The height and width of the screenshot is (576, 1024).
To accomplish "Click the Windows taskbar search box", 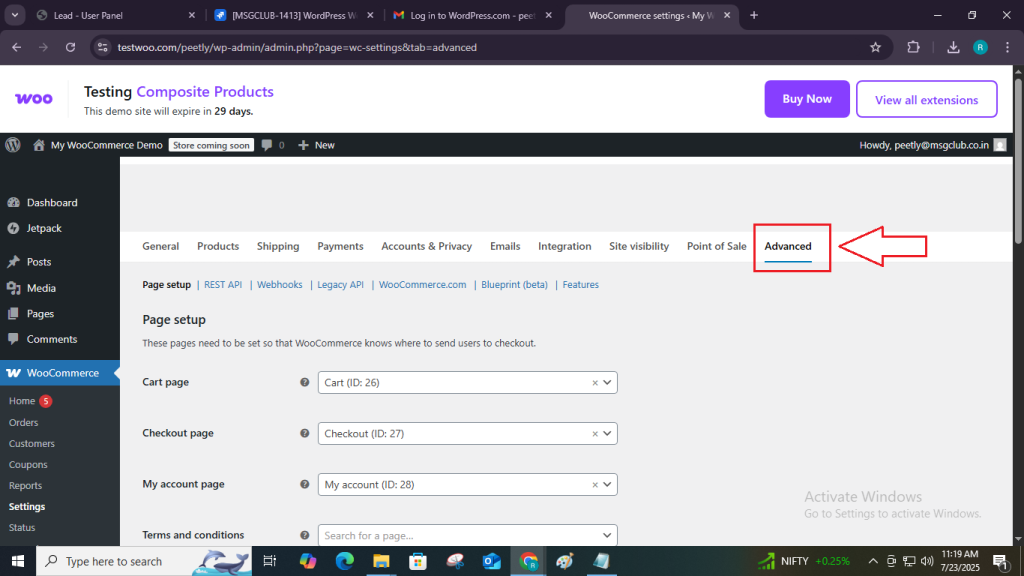I will 144,561.
